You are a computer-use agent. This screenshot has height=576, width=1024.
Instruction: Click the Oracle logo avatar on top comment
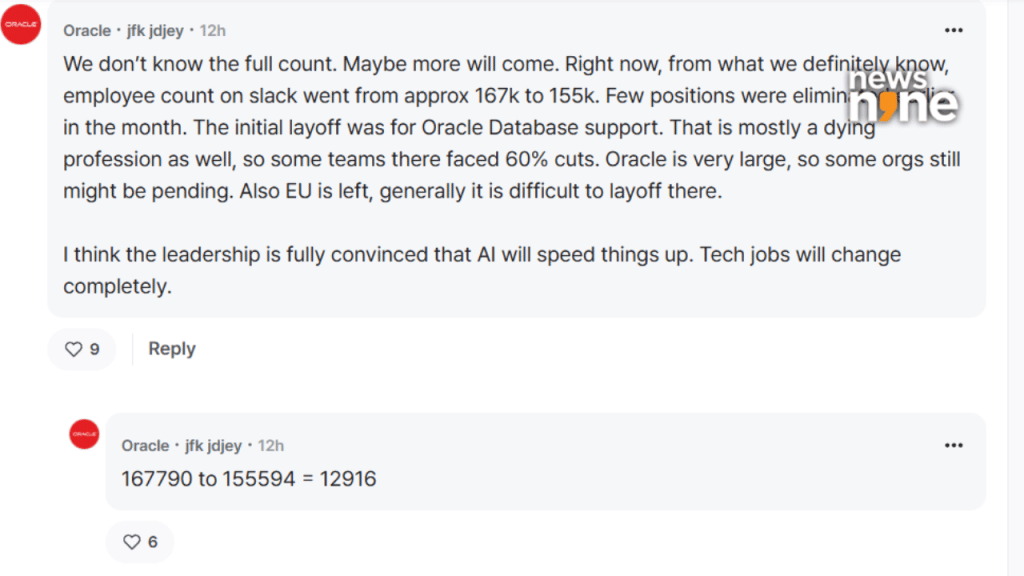(x=21, y=24)
